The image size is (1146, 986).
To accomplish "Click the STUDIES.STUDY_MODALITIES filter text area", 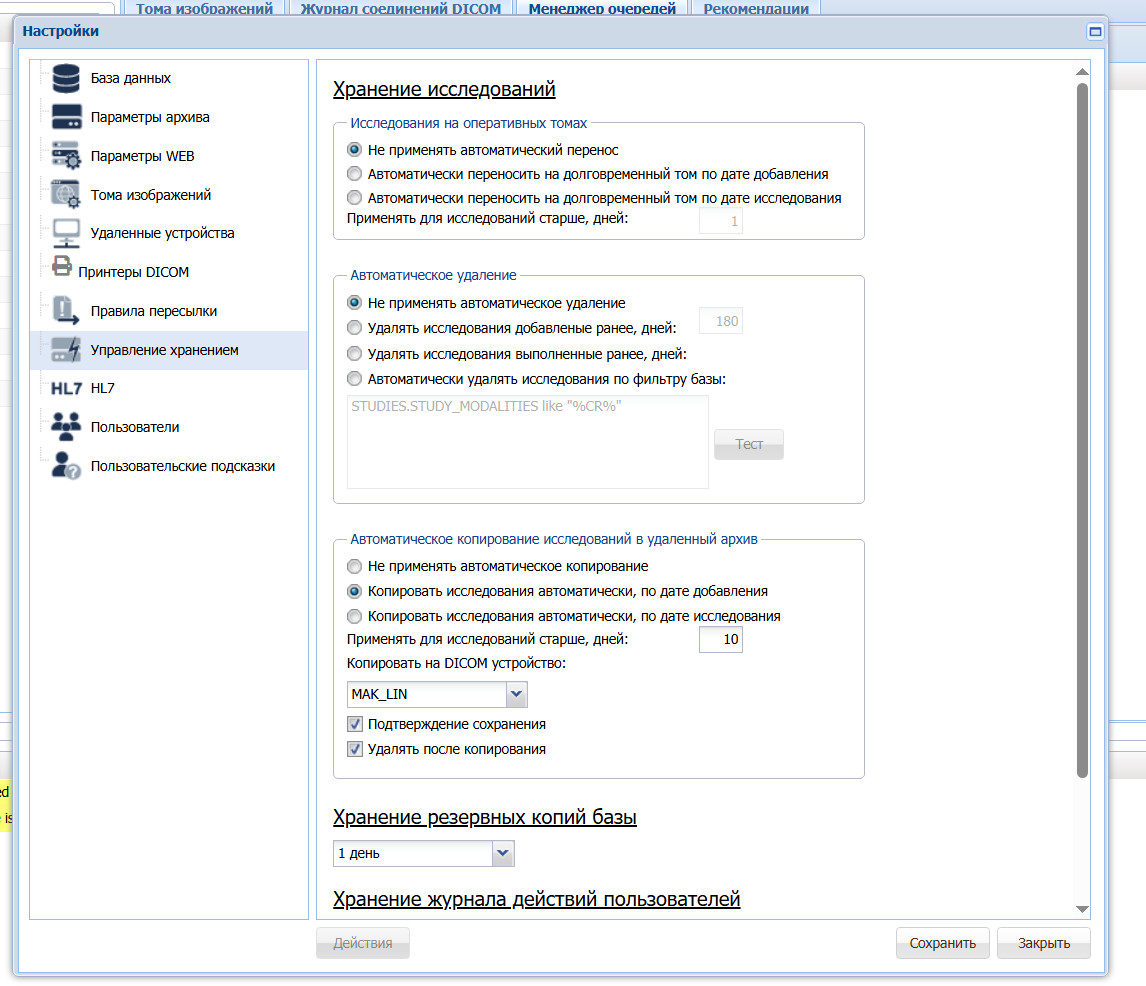I will click(x=528, y=442).
